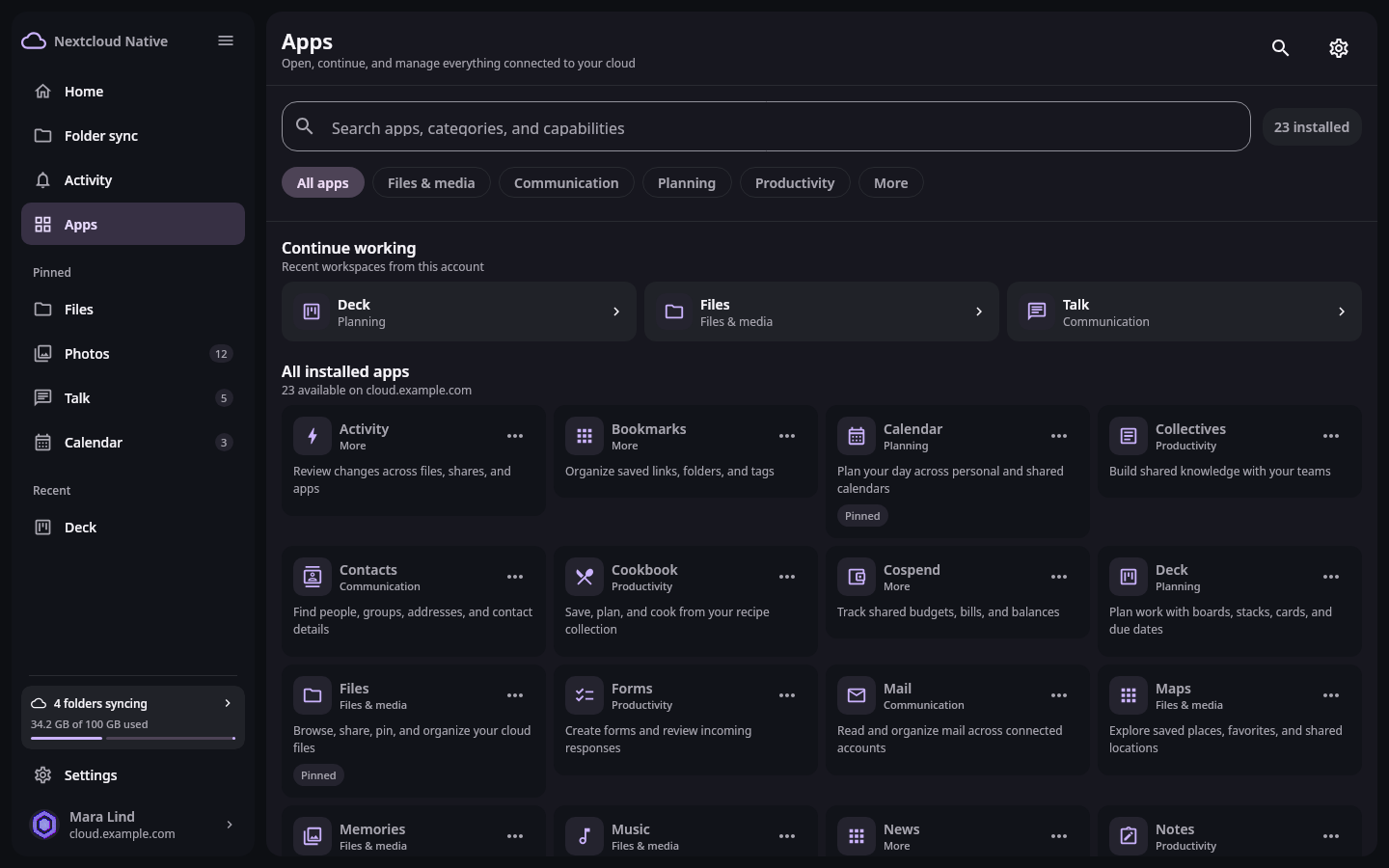Click Pinned tag on Calendar card
This screenshot has height=868, width=1389.
click(x=862, y=516)
